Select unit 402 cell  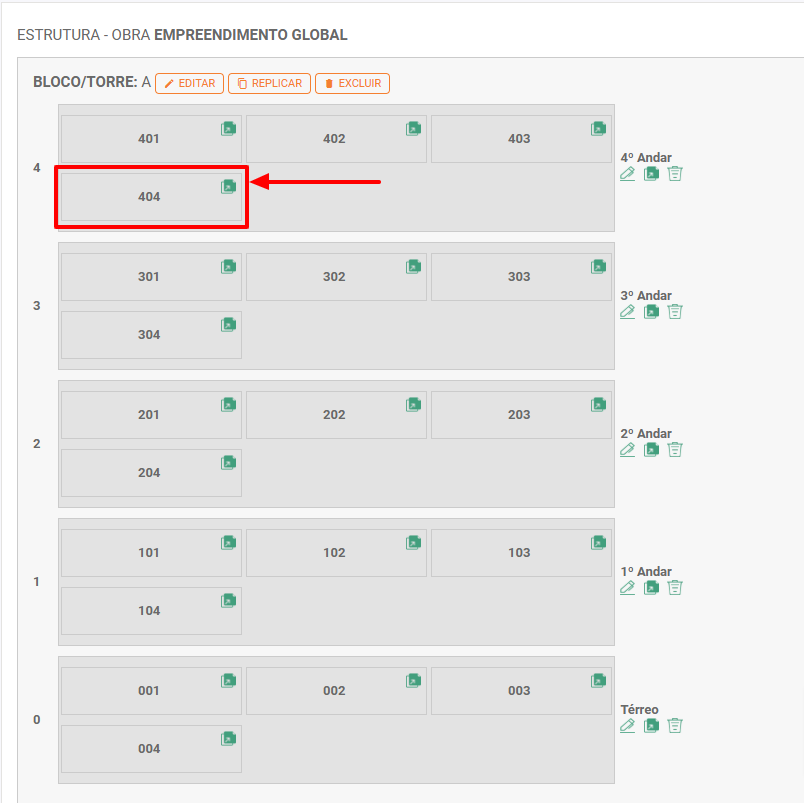[x=334, y=139]
